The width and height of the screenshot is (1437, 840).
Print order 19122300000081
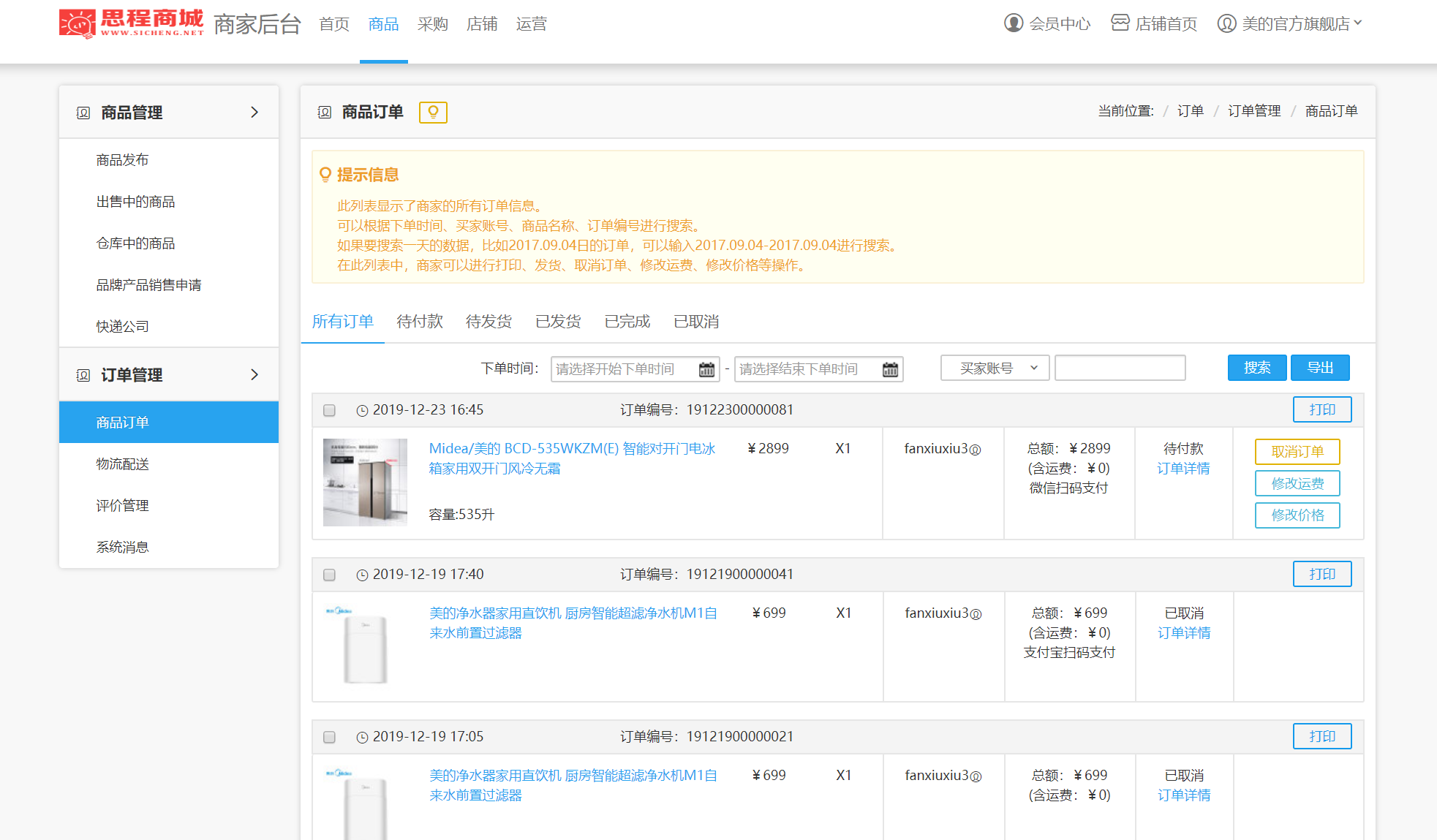pos(1322,409)
